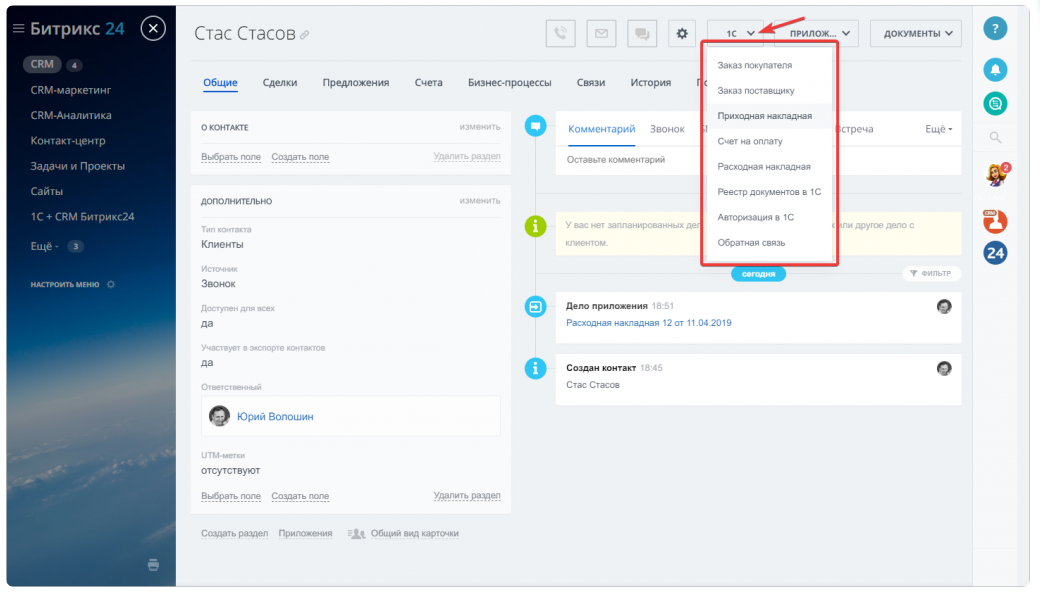Image resolution: width=1040 pixels, height=596 pixels.
Task: Open the Счета tab
Action: point(428,82)
